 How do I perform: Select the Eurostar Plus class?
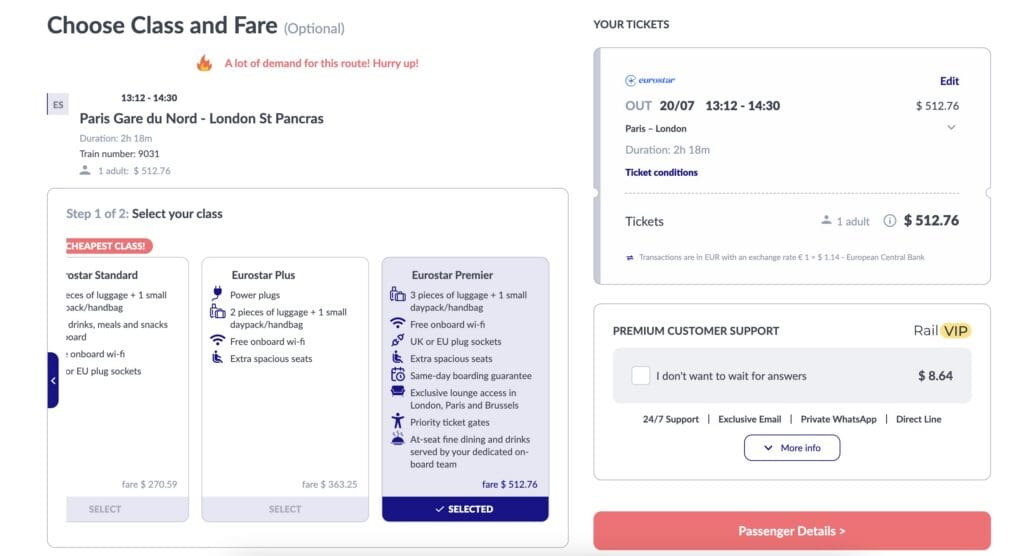[x=285, y=509]
